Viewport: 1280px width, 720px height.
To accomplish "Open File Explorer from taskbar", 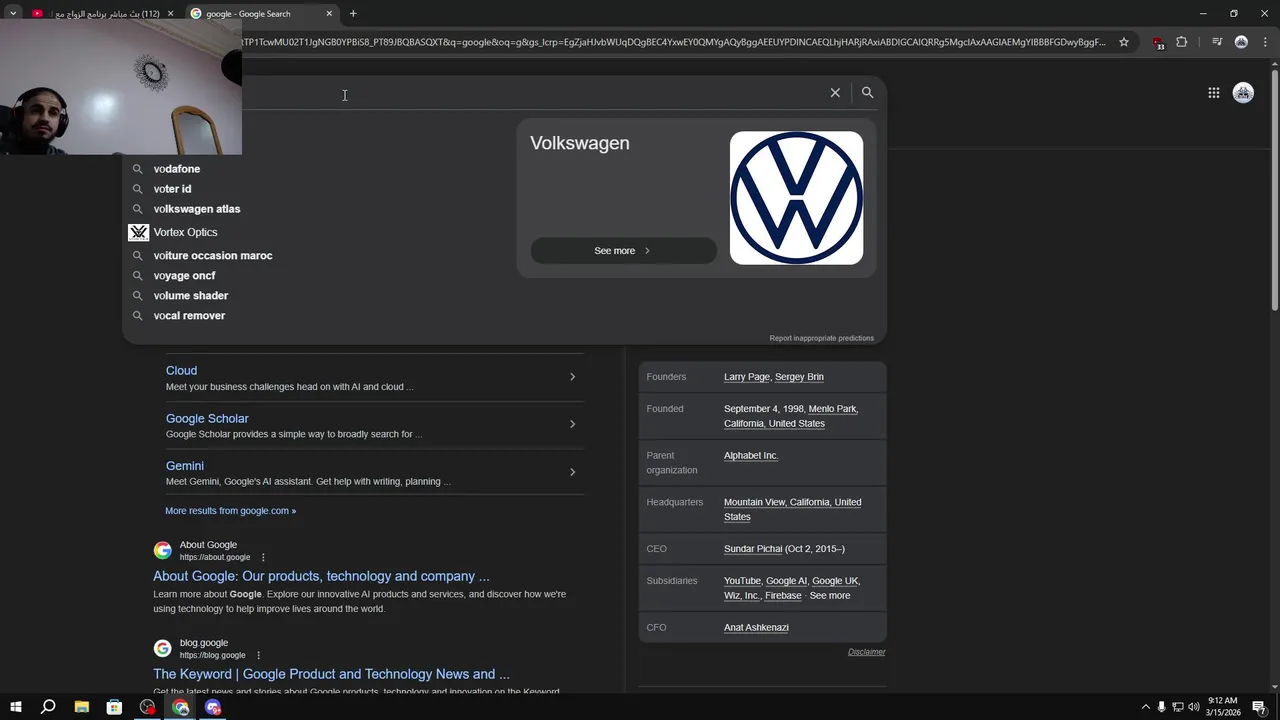I will coord(81,707).
